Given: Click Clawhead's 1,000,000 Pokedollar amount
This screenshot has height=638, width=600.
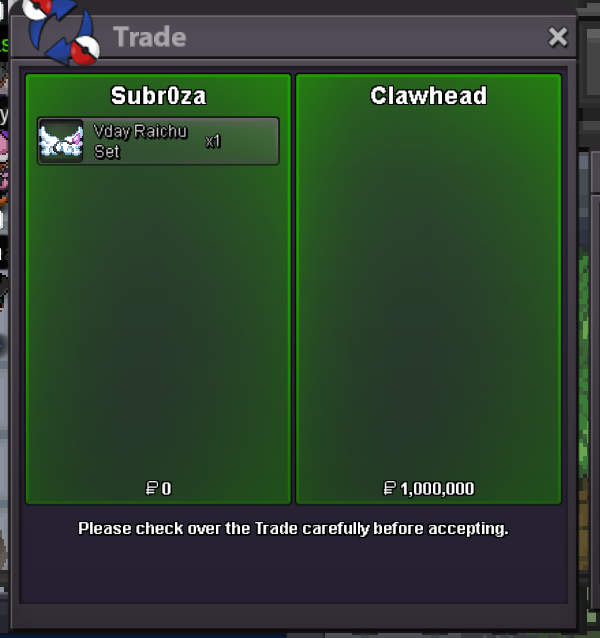Looking at the screenshot, I should (437, 488).
